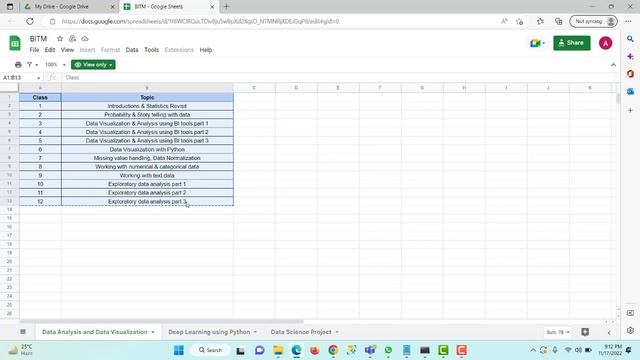Star the BITM spreadsheet

coord(60,39)
